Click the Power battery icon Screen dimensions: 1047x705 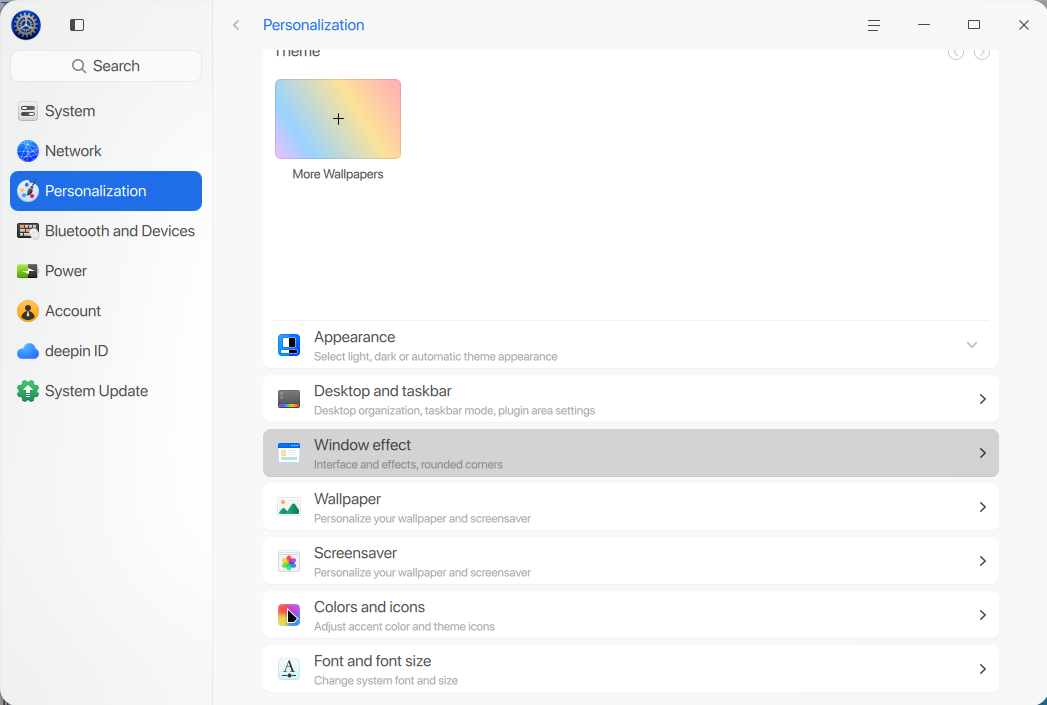pyautogui.click(x=27, y=271)
